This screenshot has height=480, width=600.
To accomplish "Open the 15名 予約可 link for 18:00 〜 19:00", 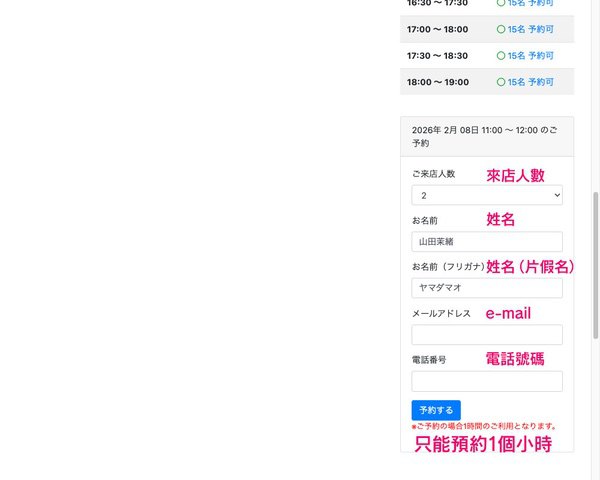I will point(530,81).
